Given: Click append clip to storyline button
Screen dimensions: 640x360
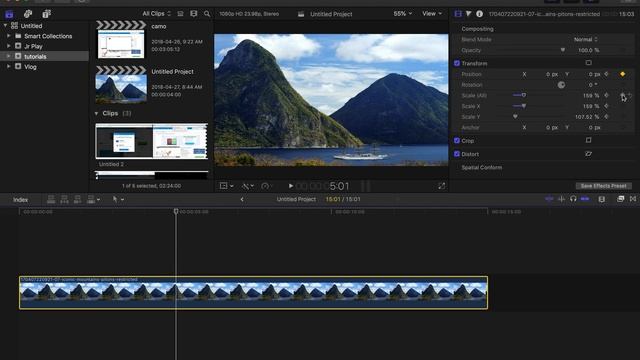Looking at the screenshot, I should coord(77,199).
